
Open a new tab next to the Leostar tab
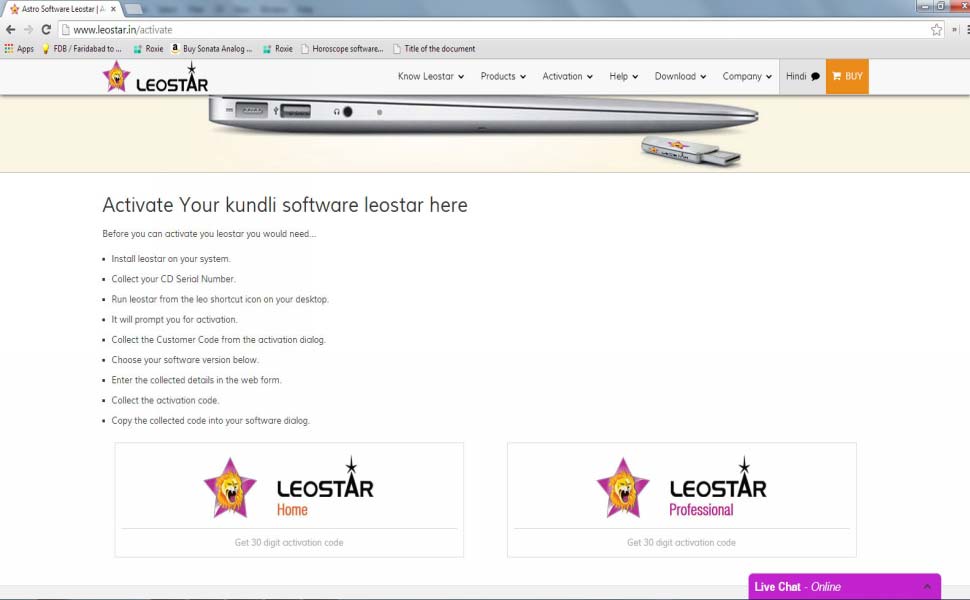click(x=134, y=9)
